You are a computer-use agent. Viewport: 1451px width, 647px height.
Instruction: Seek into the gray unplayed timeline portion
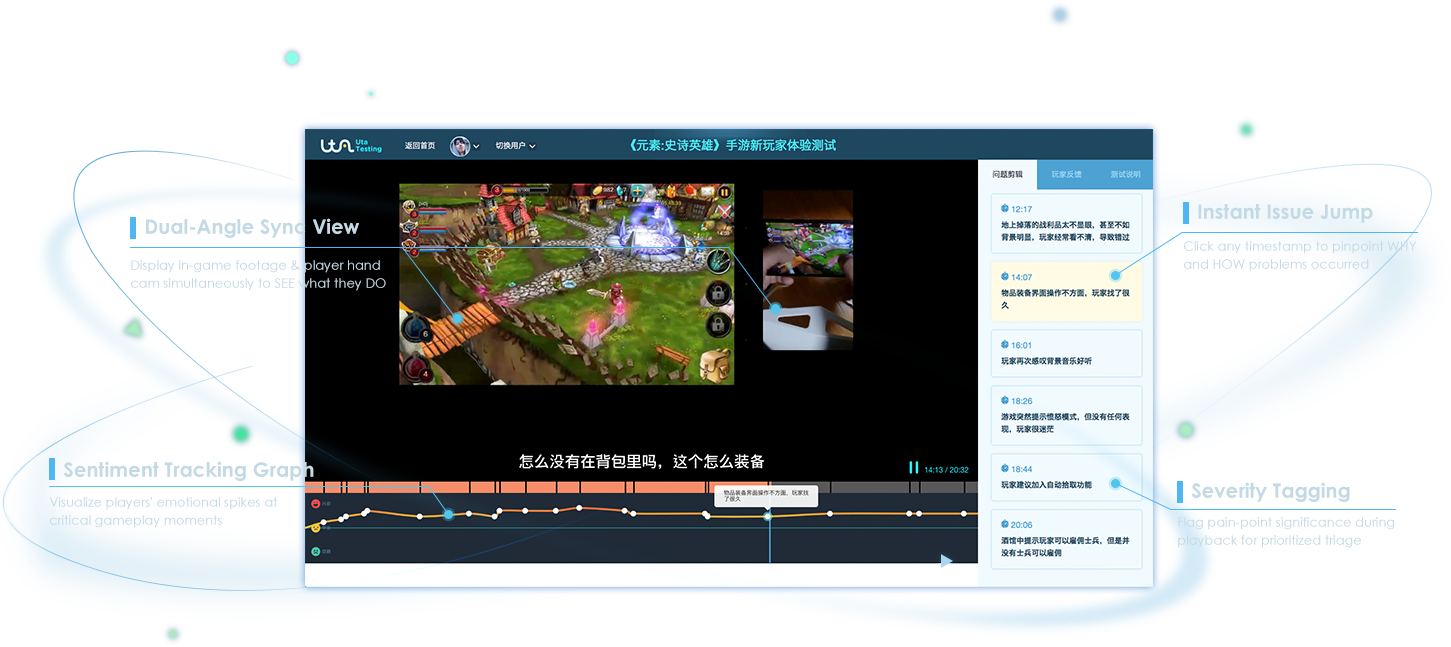[873, 487]
